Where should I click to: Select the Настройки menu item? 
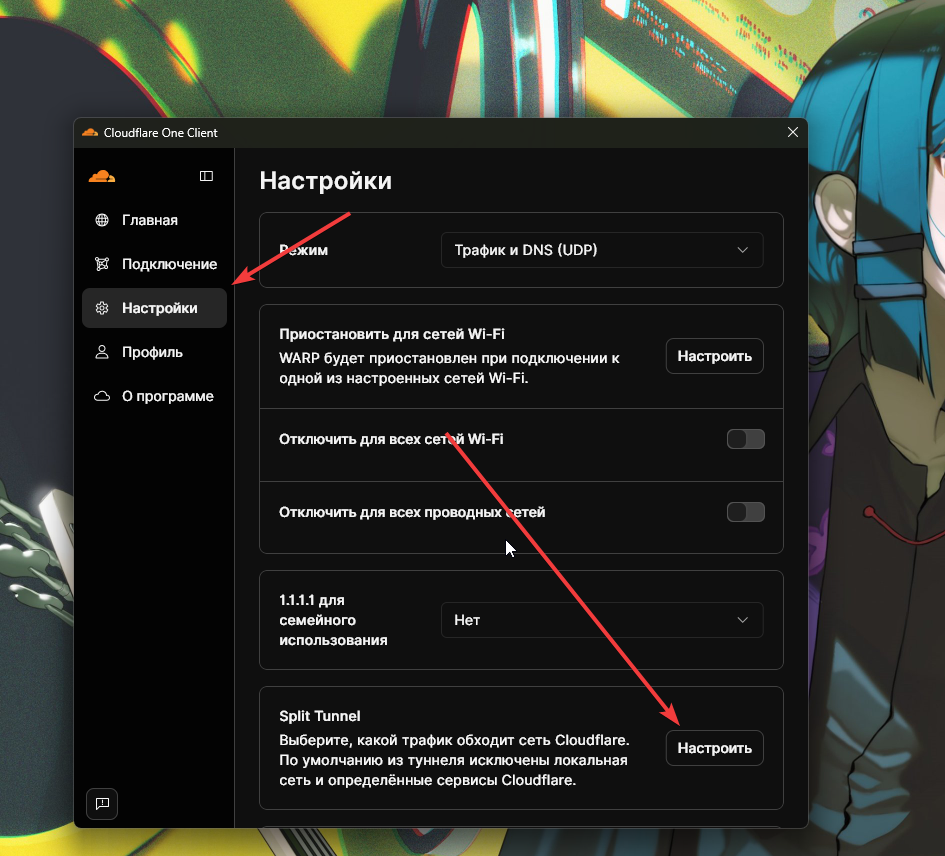(154, 308)
